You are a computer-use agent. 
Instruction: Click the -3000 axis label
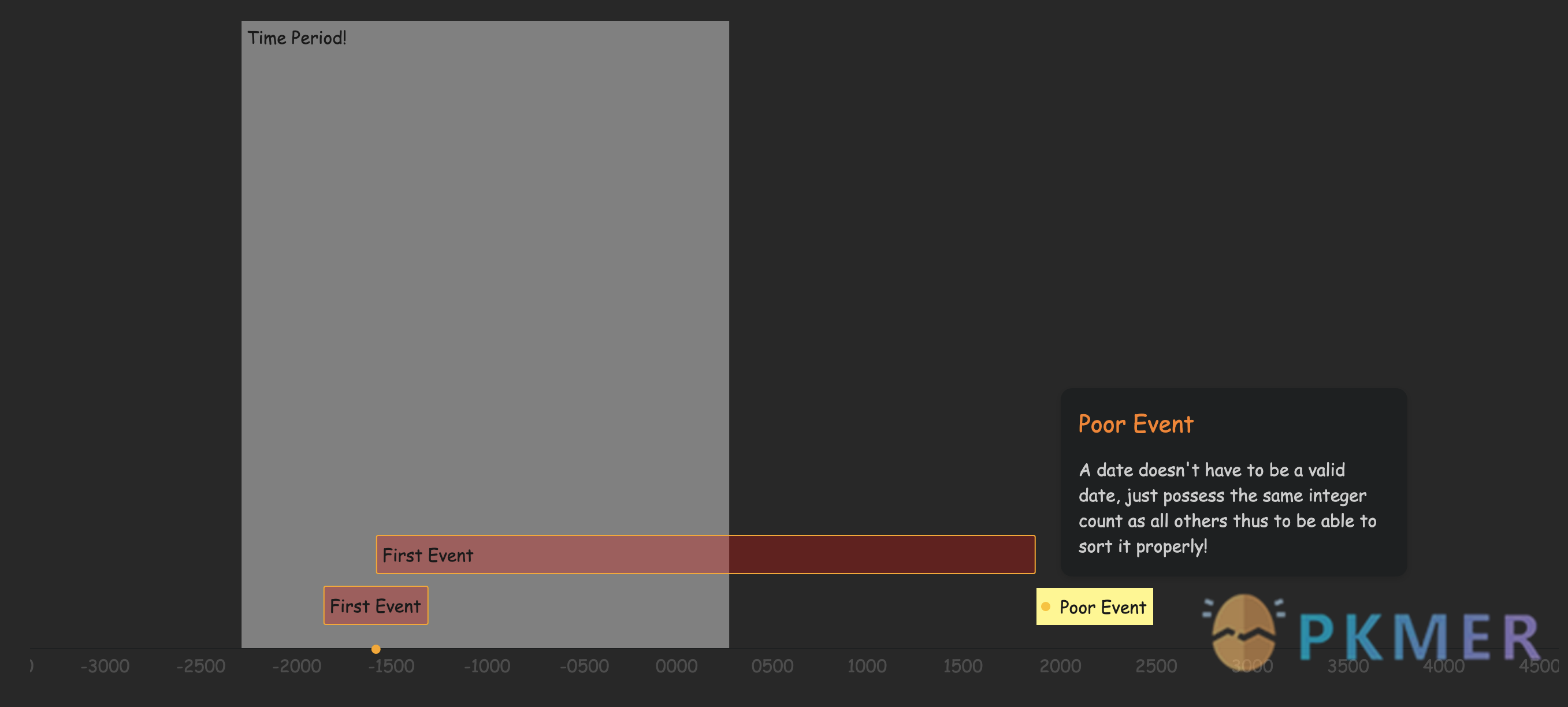pos(105,666)
